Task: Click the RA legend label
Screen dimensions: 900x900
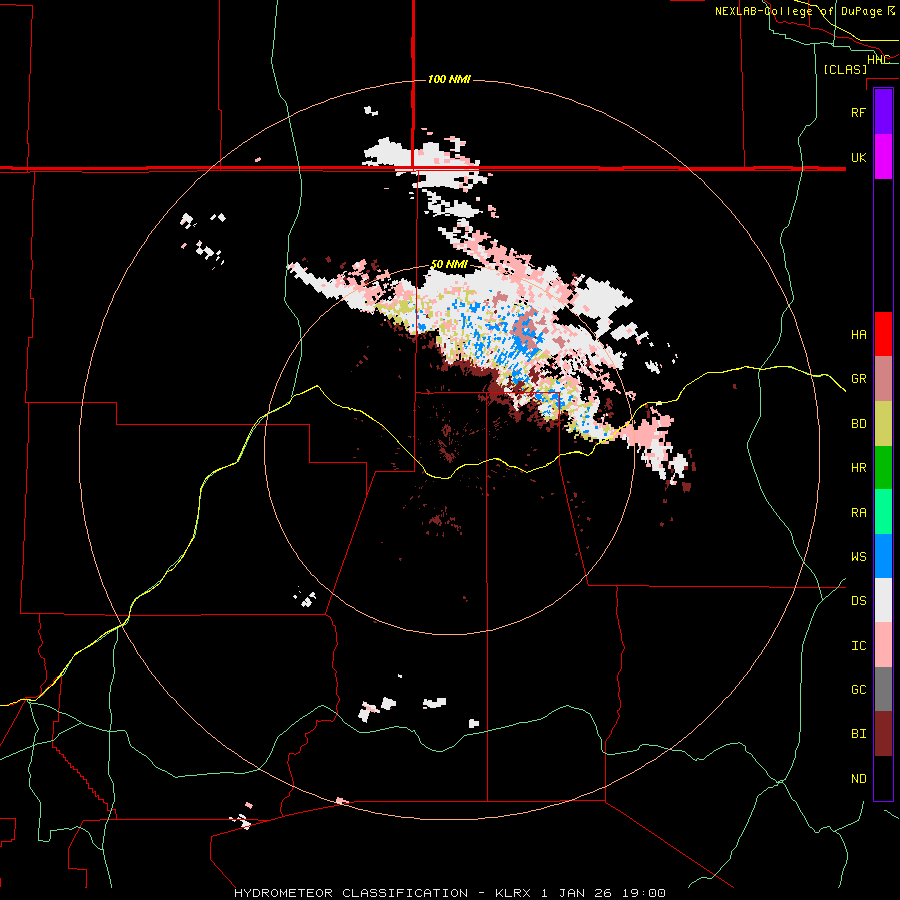Action: pos(858,513)
